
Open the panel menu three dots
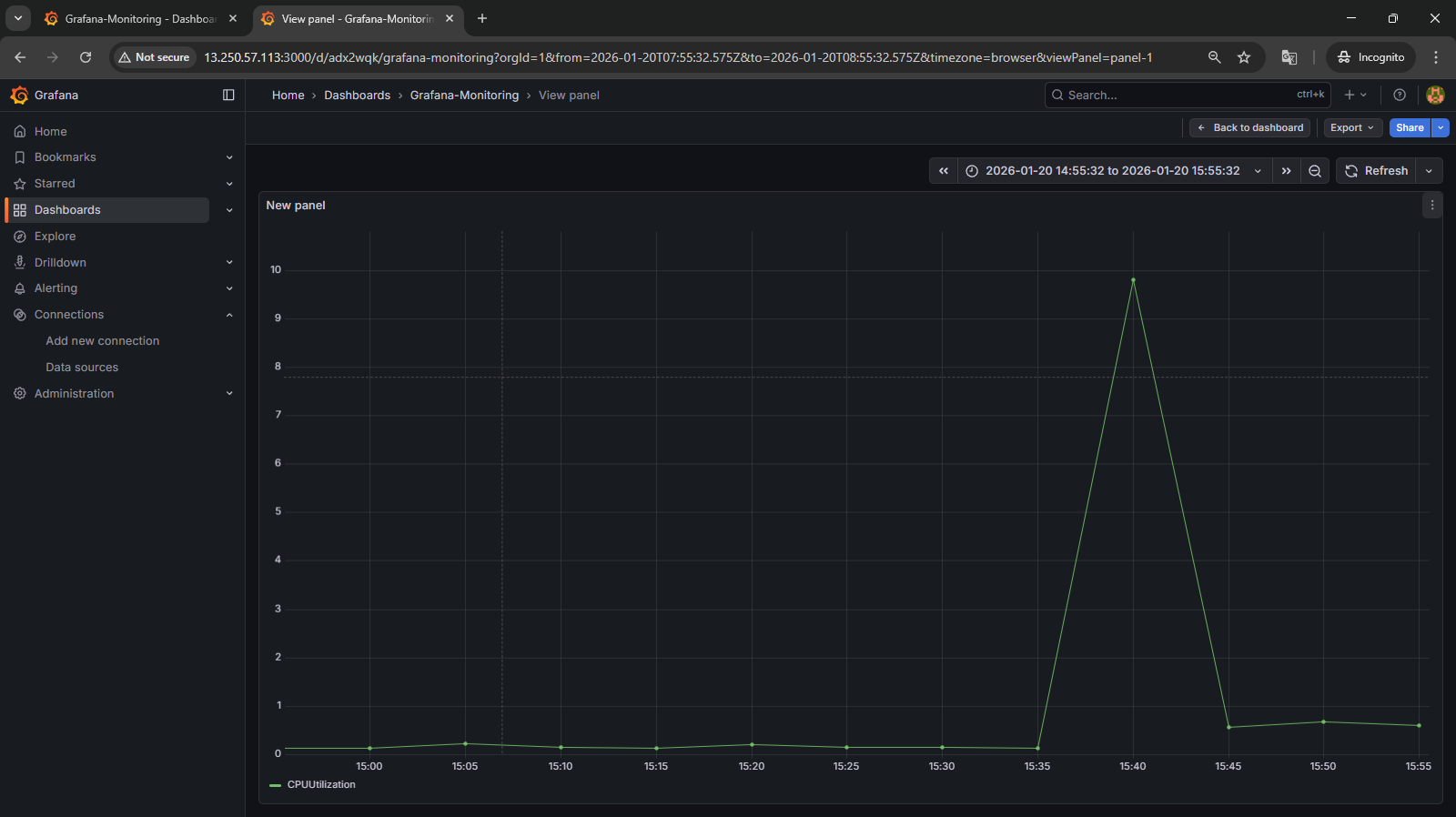1432,206
